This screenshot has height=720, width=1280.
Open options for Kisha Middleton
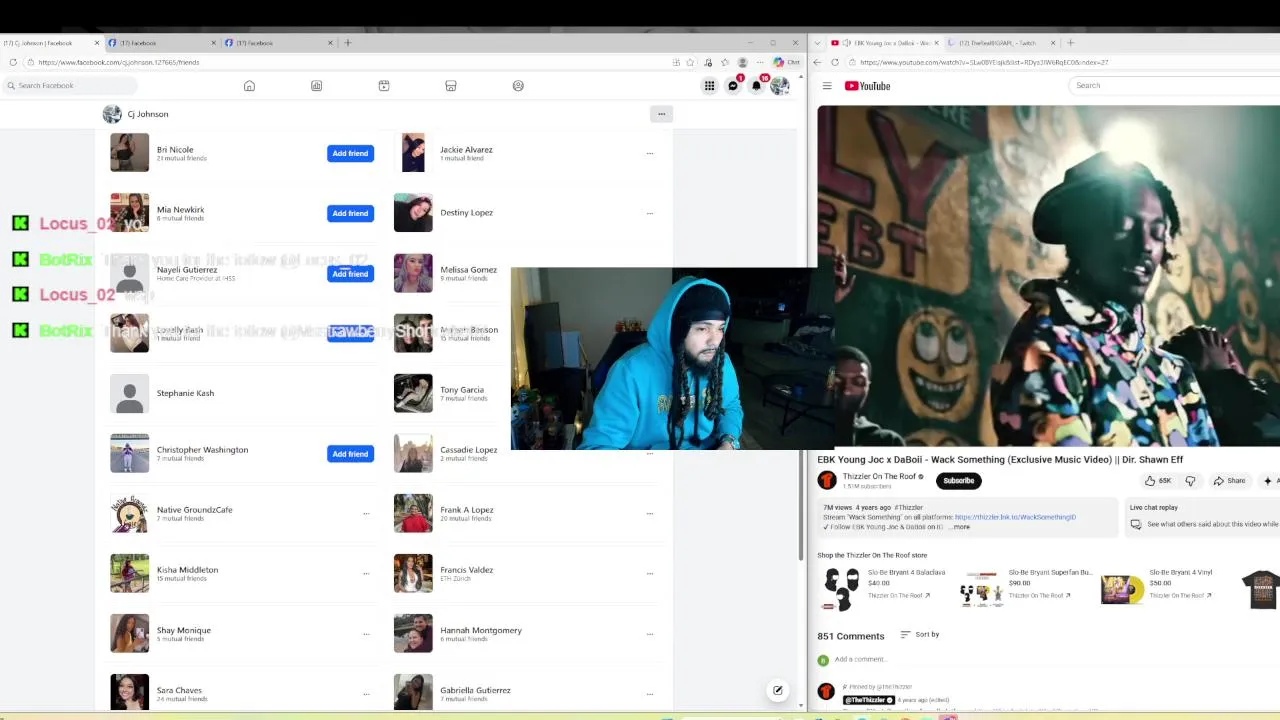click(x=366, y=573)
